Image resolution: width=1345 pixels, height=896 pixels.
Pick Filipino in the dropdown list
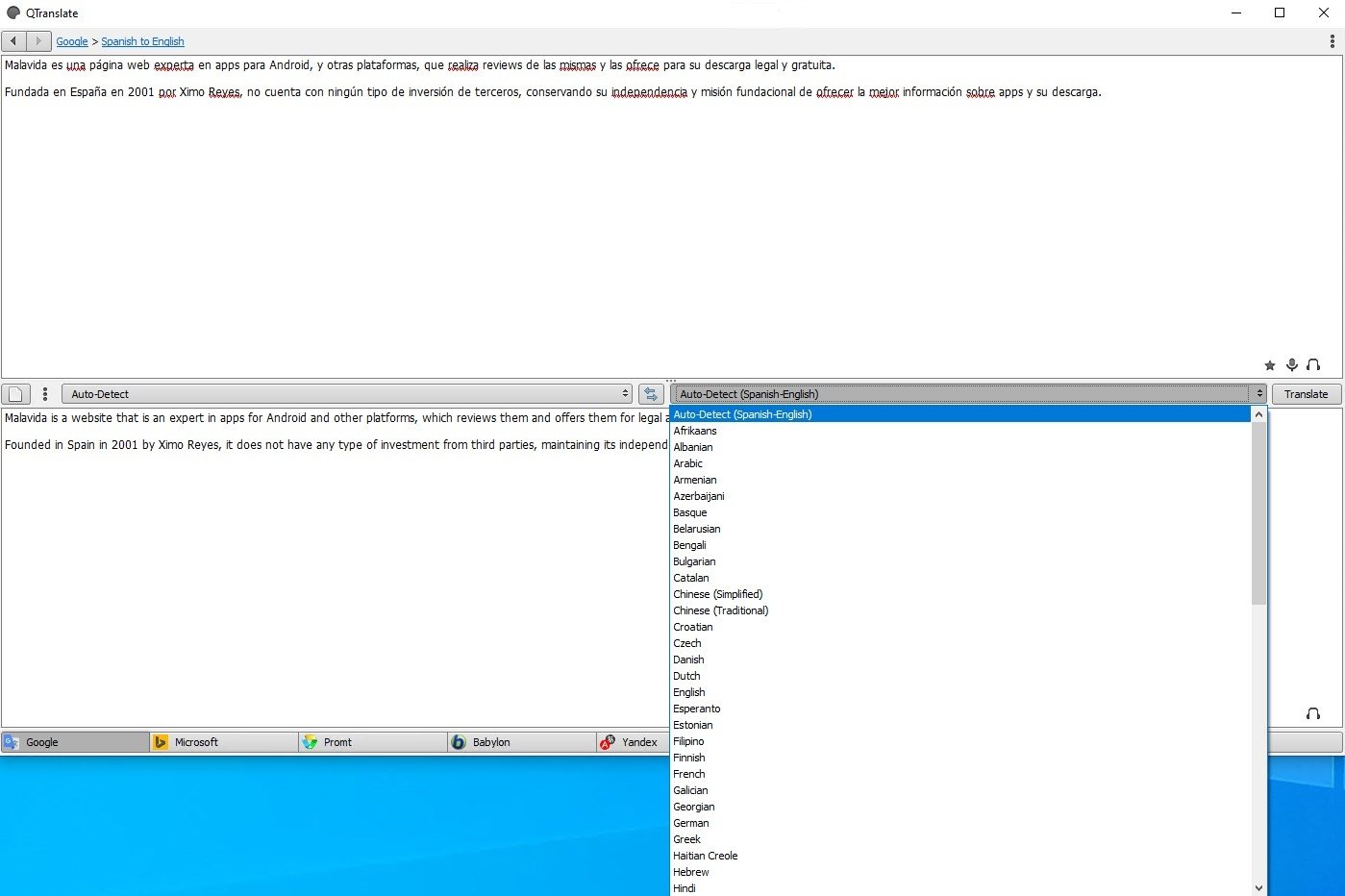tap(960, 741)
